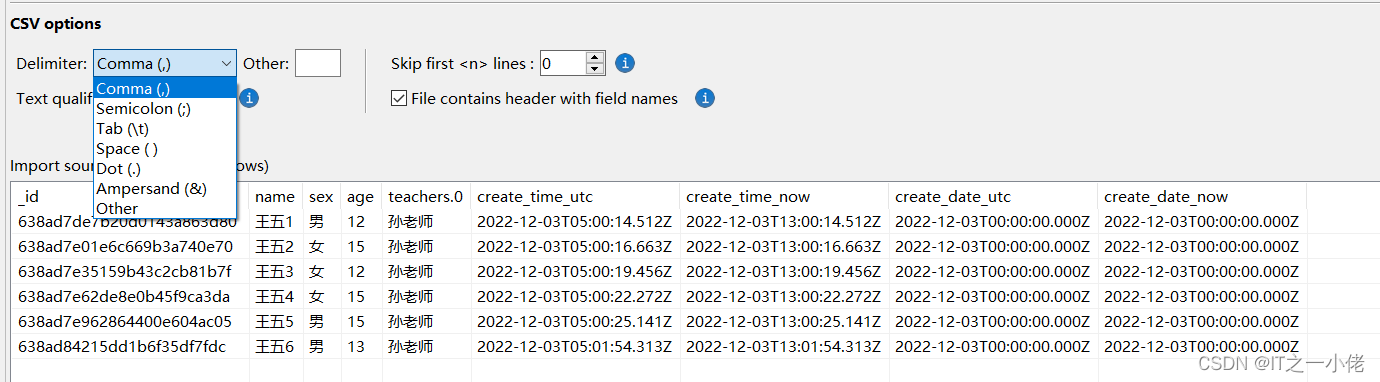Click the Other delimiter text field
Screen dimensions: 1380x382
[x=318, y=63]
